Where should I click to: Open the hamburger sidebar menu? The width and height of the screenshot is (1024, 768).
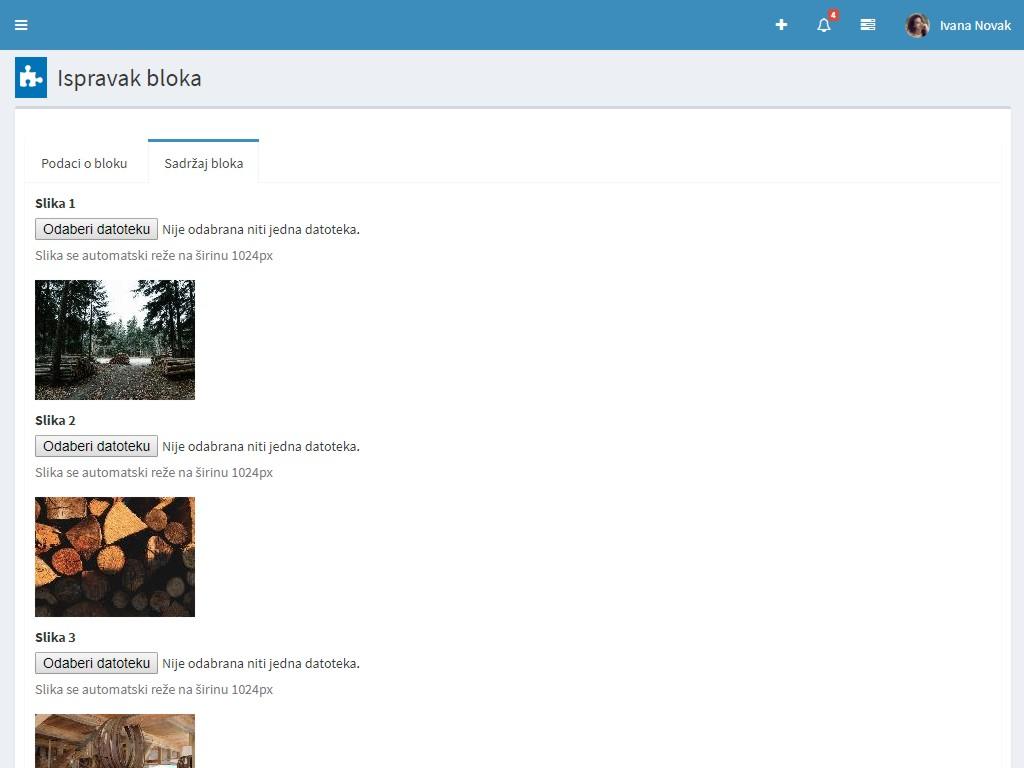[21, 25]
